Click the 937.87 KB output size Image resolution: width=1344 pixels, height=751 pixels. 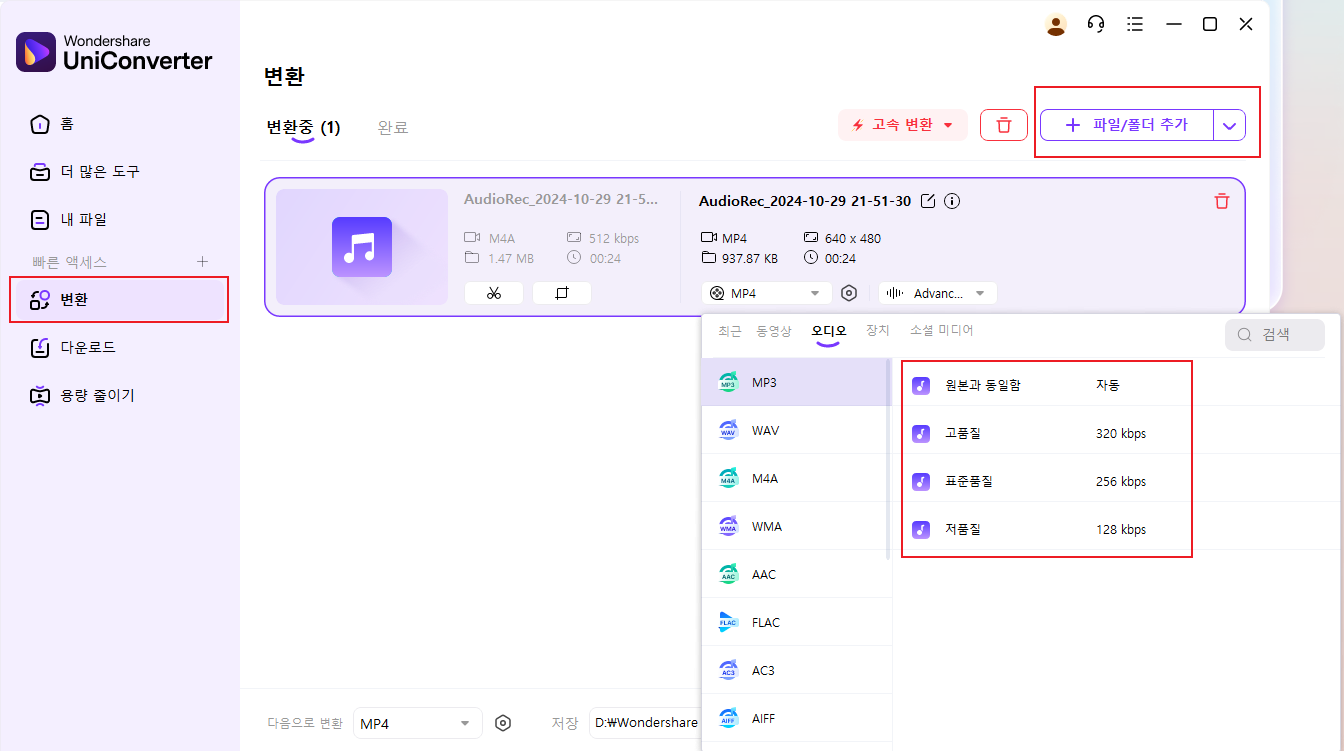(750, 258)
